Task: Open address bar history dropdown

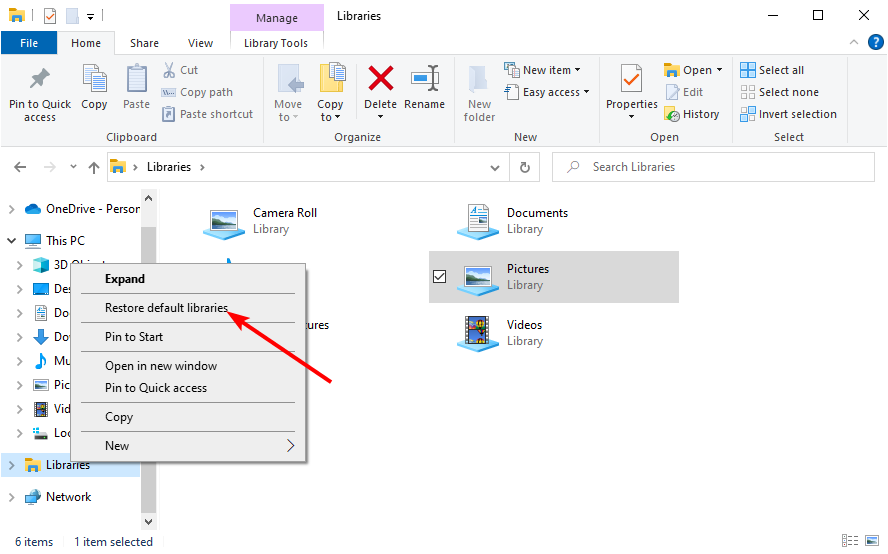Action: click(x=495, y=167)
